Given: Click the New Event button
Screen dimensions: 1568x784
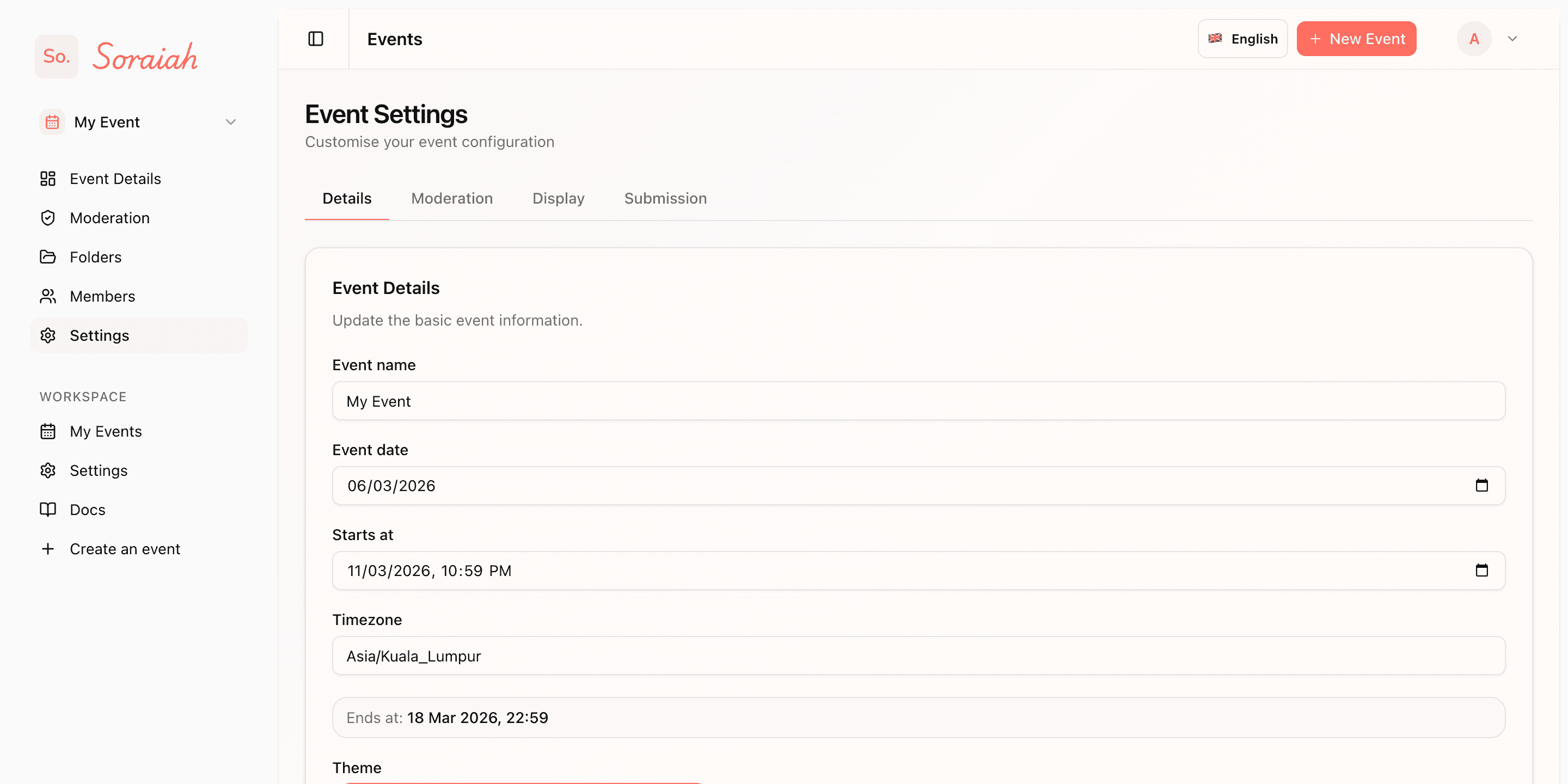Looking at the screenshot, I should 1356,38.
